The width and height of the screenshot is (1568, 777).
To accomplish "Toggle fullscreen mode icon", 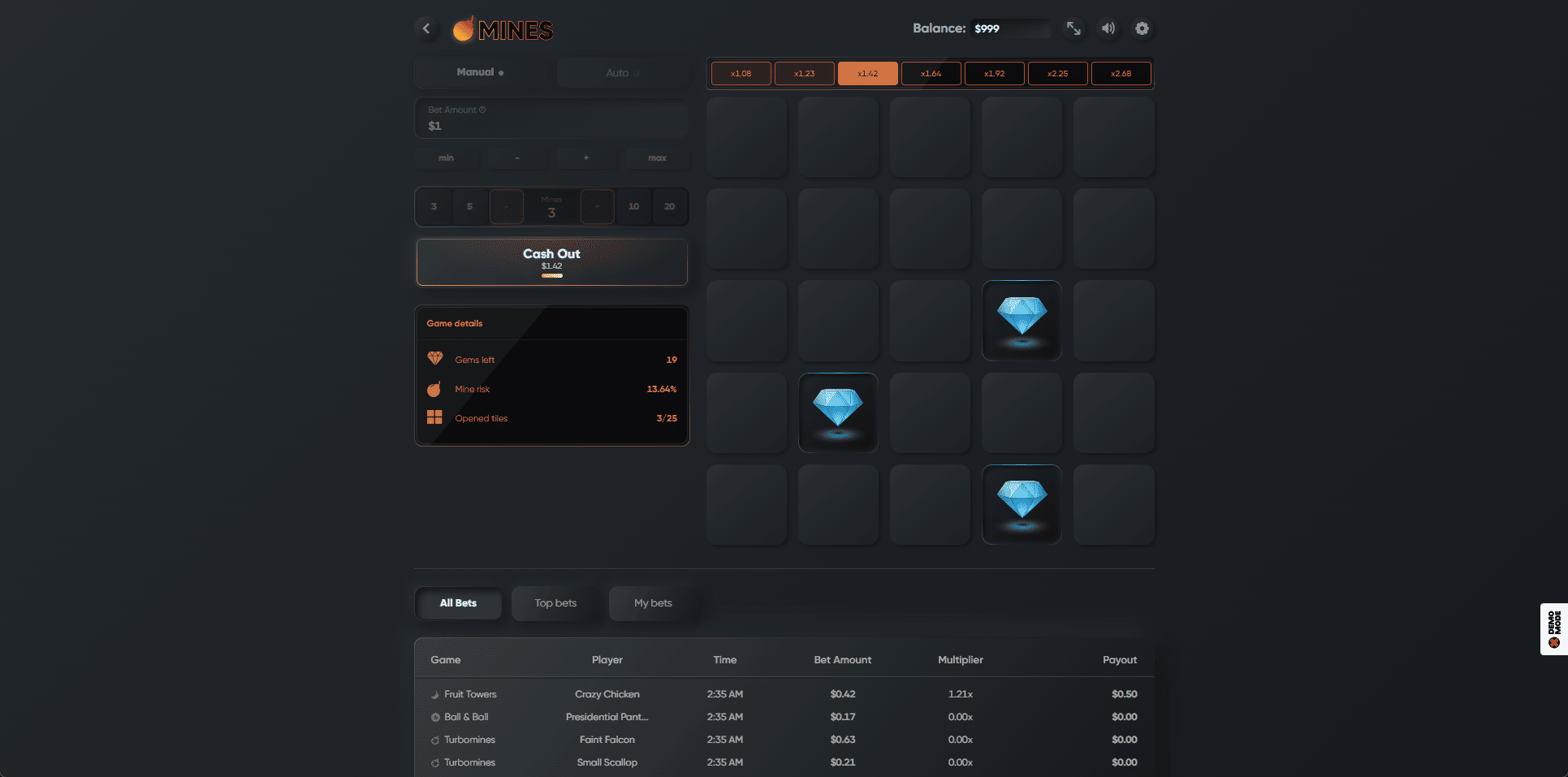I will click(x=1073, y=28).
